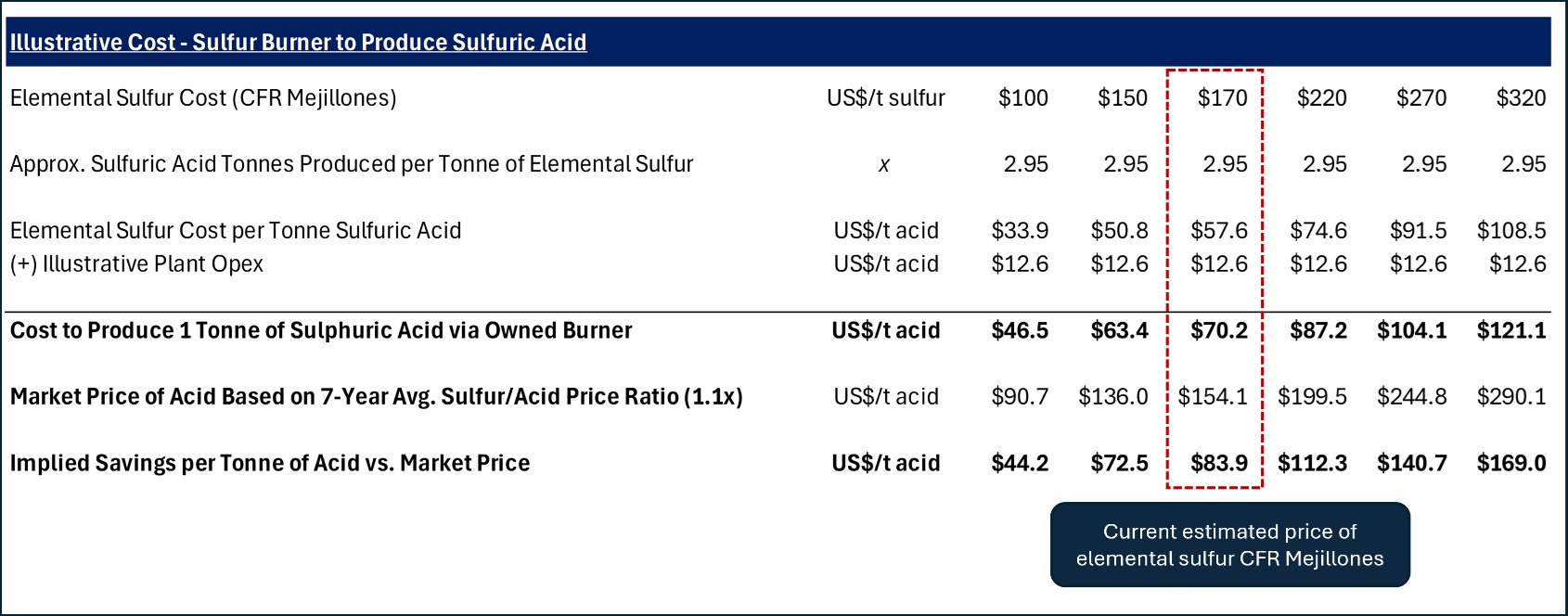The width and height of the screenshot is (1568, 616).
Task: Click the italic x unit symbol
Action: pyautogui.click(x=884, y=165)
